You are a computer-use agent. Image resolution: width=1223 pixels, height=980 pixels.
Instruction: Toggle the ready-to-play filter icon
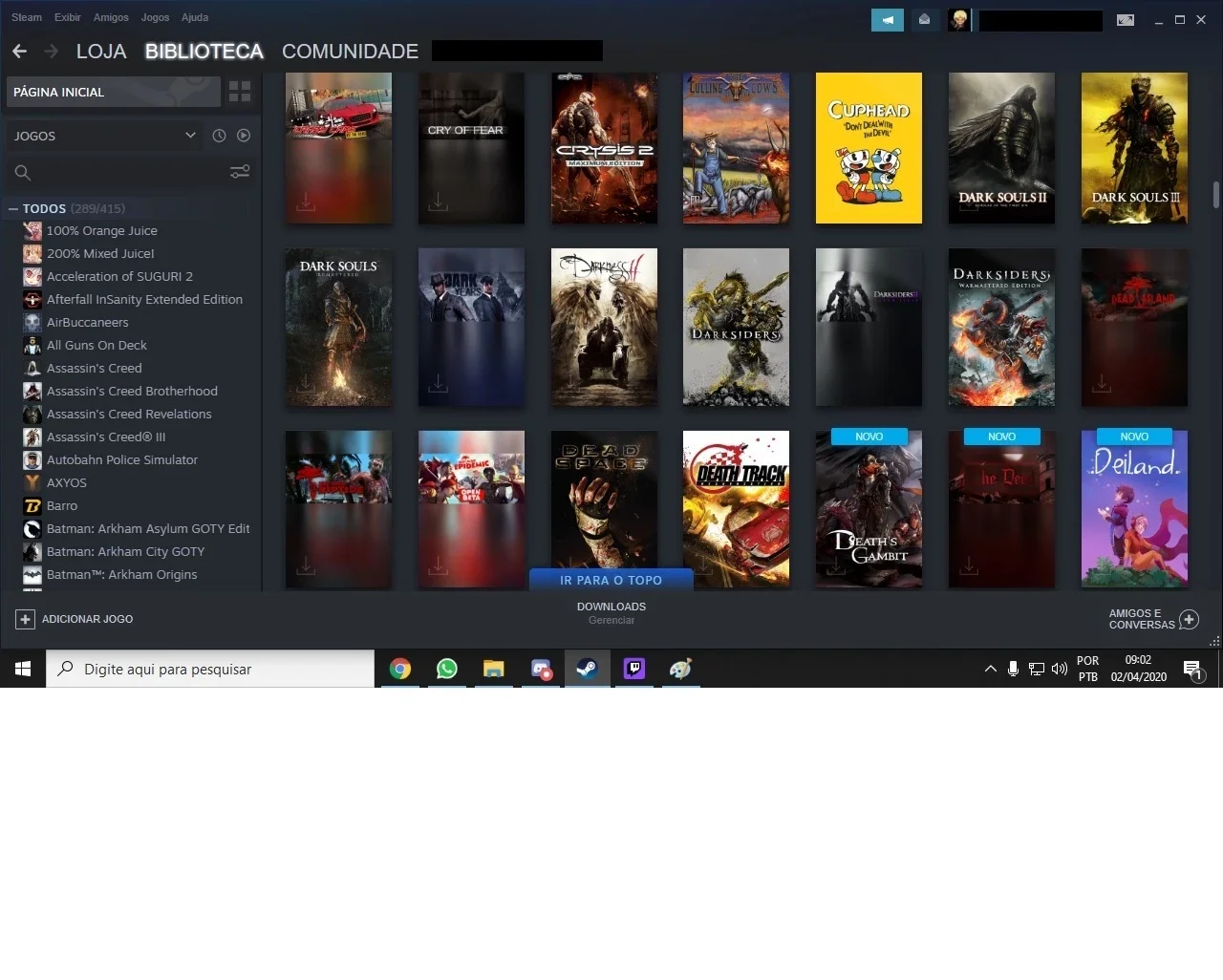[244, 136]
